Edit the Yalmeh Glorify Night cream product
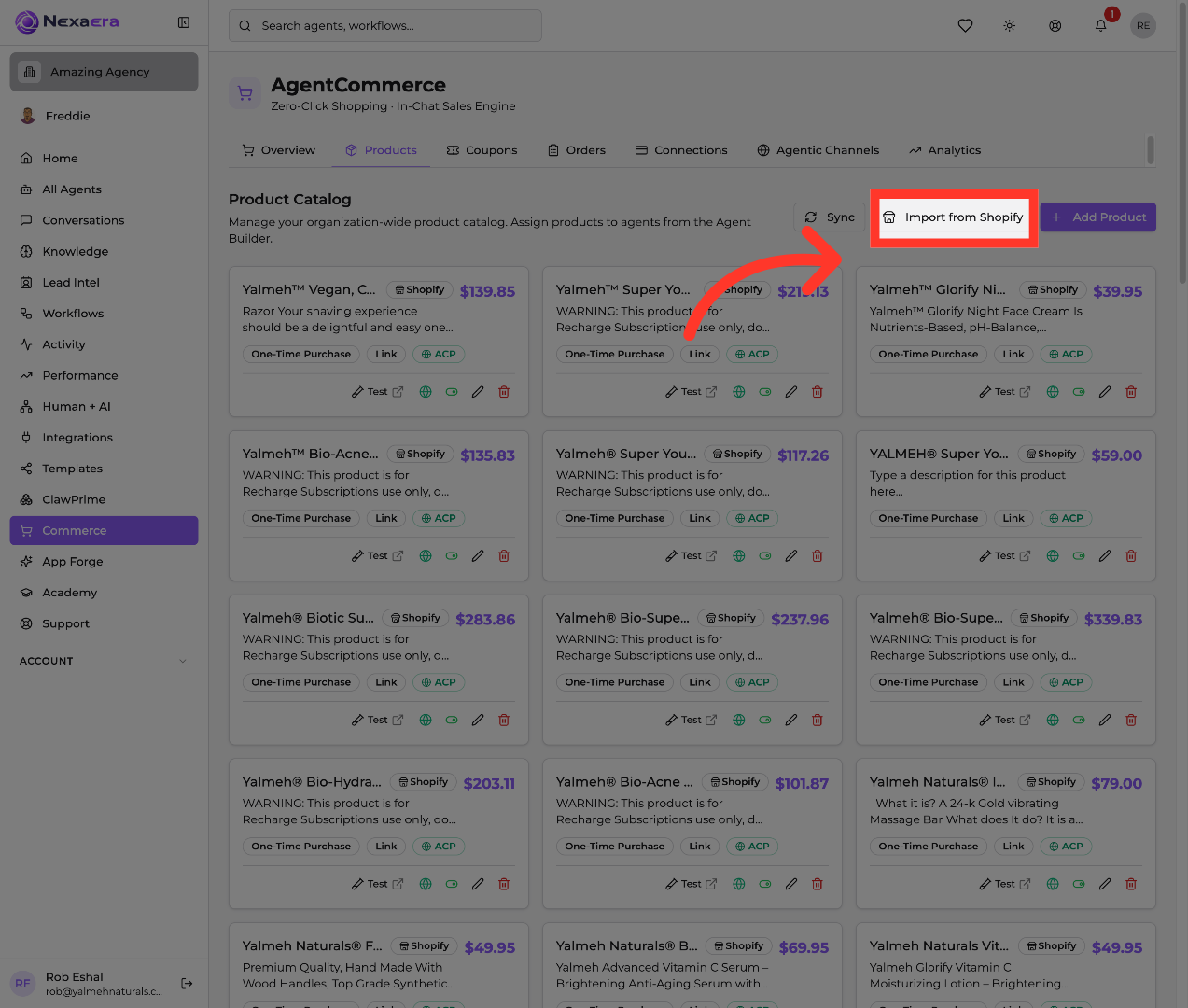 tap(1105, 392)
